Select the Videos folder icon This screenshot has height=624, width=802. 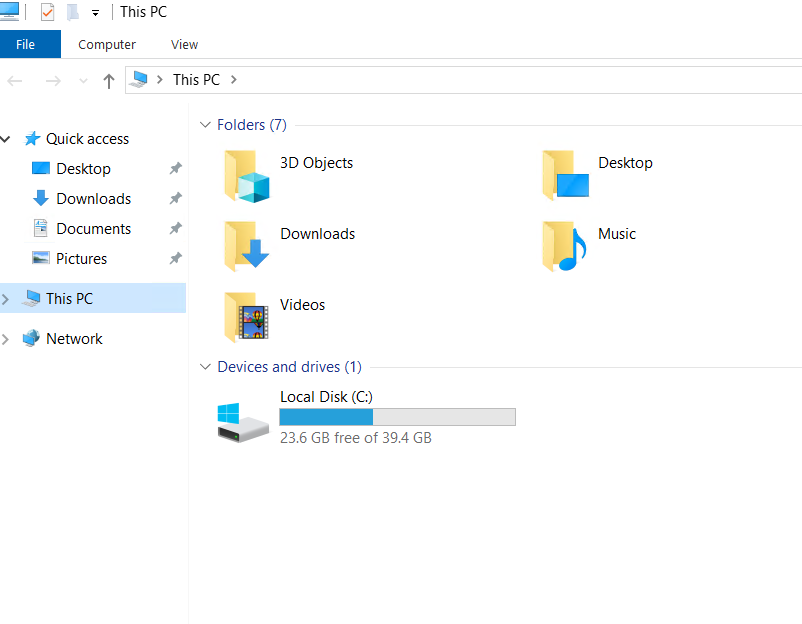[247, 317]
